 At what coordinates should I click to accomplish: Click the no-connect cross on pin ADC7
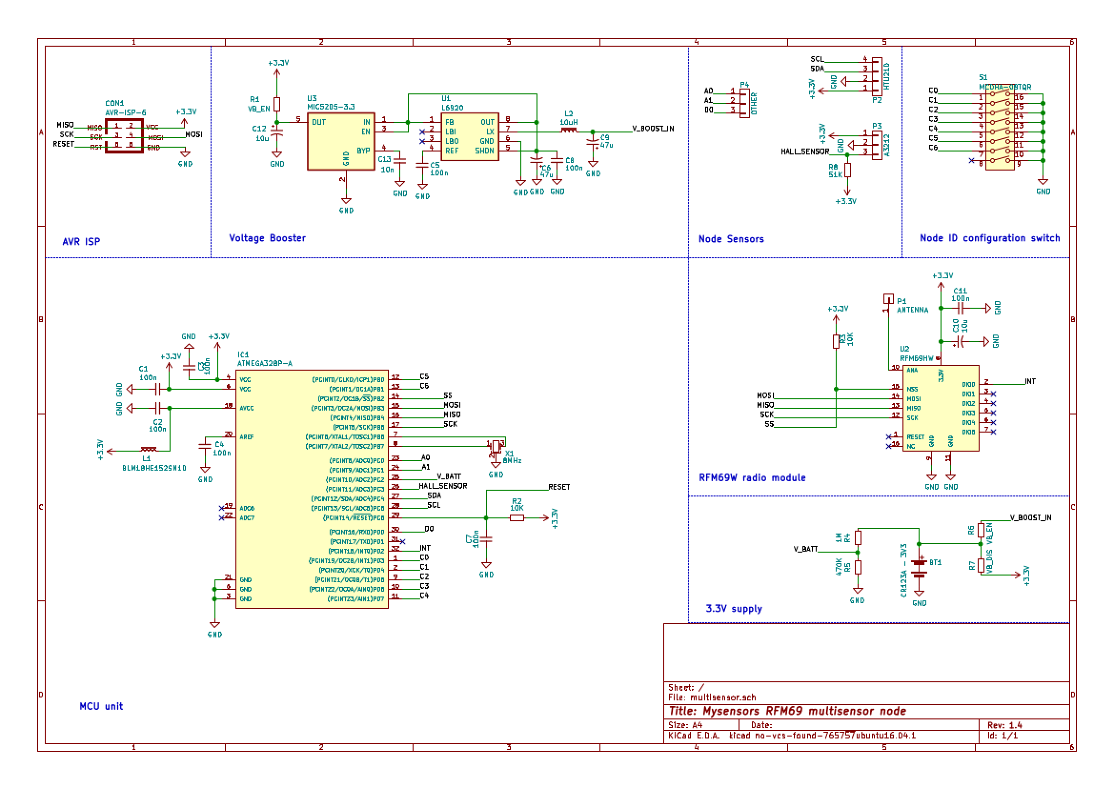tap(222, 517)
